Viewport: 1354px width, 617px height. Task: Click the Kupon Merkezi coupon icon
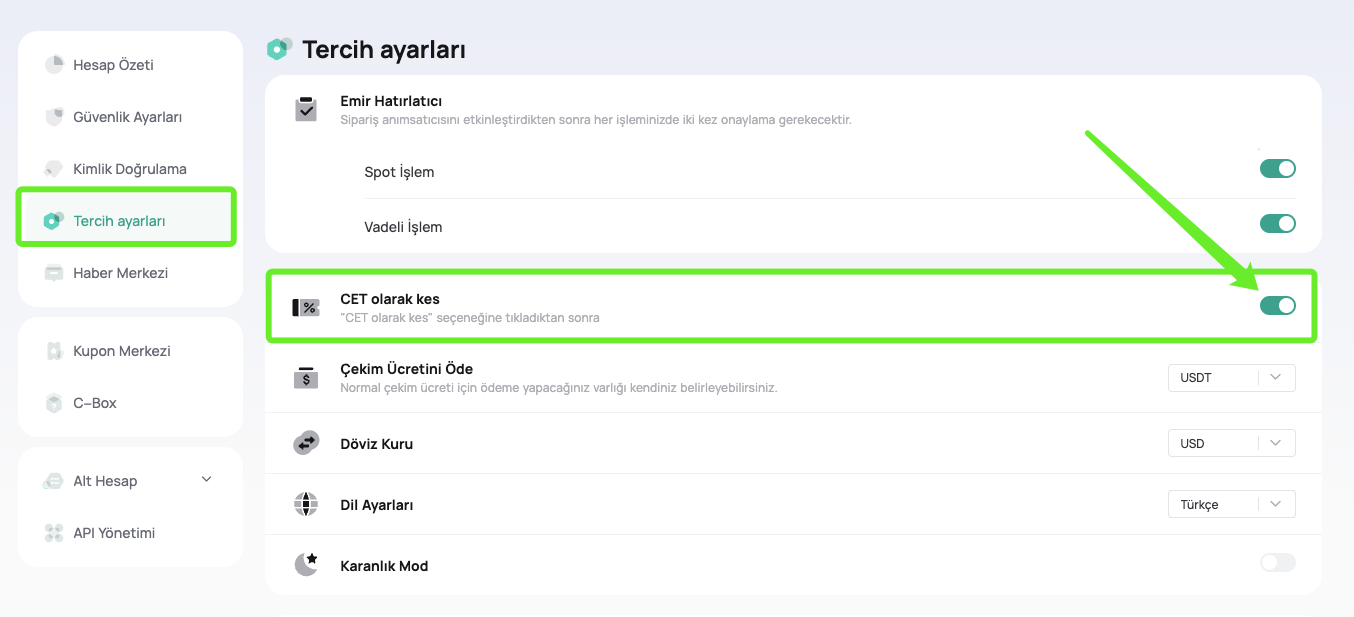click(x=54, y=351)
